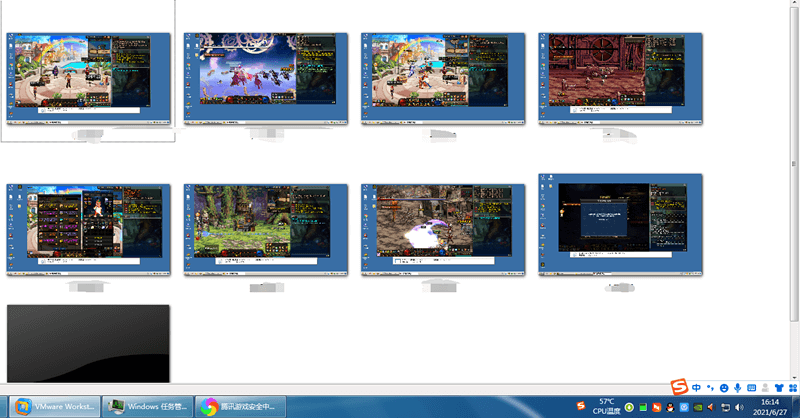Screen dimensions: 800x418
Task: Open Sogou skin shirt icon
Action: click(x=779, y=388)
